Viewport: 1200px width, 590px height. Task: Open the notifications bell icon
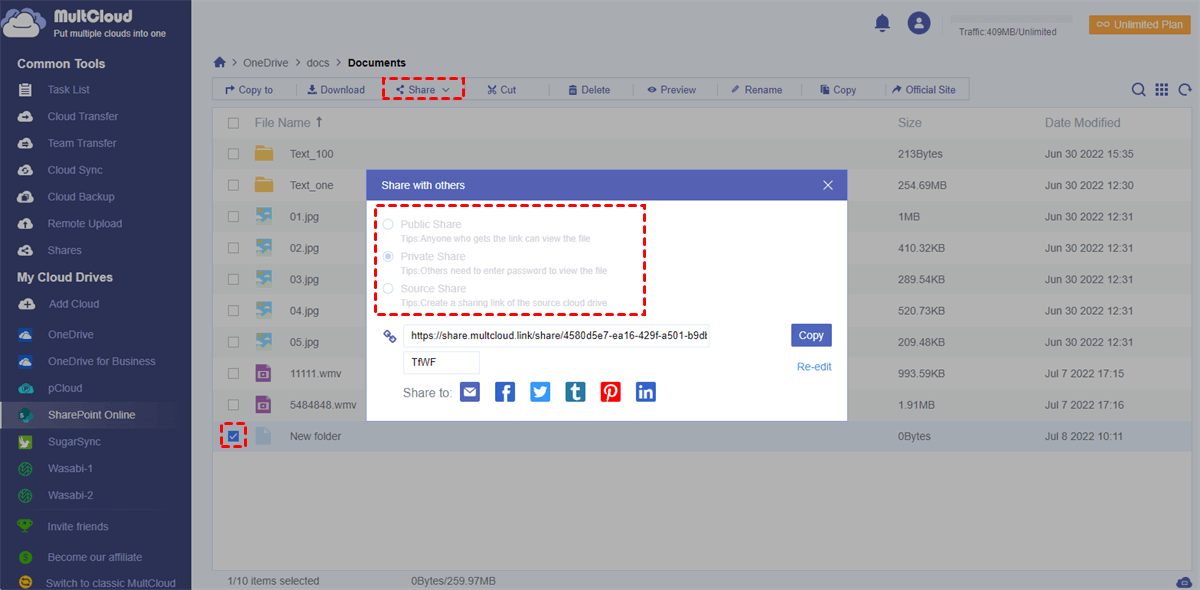[882, 23]
